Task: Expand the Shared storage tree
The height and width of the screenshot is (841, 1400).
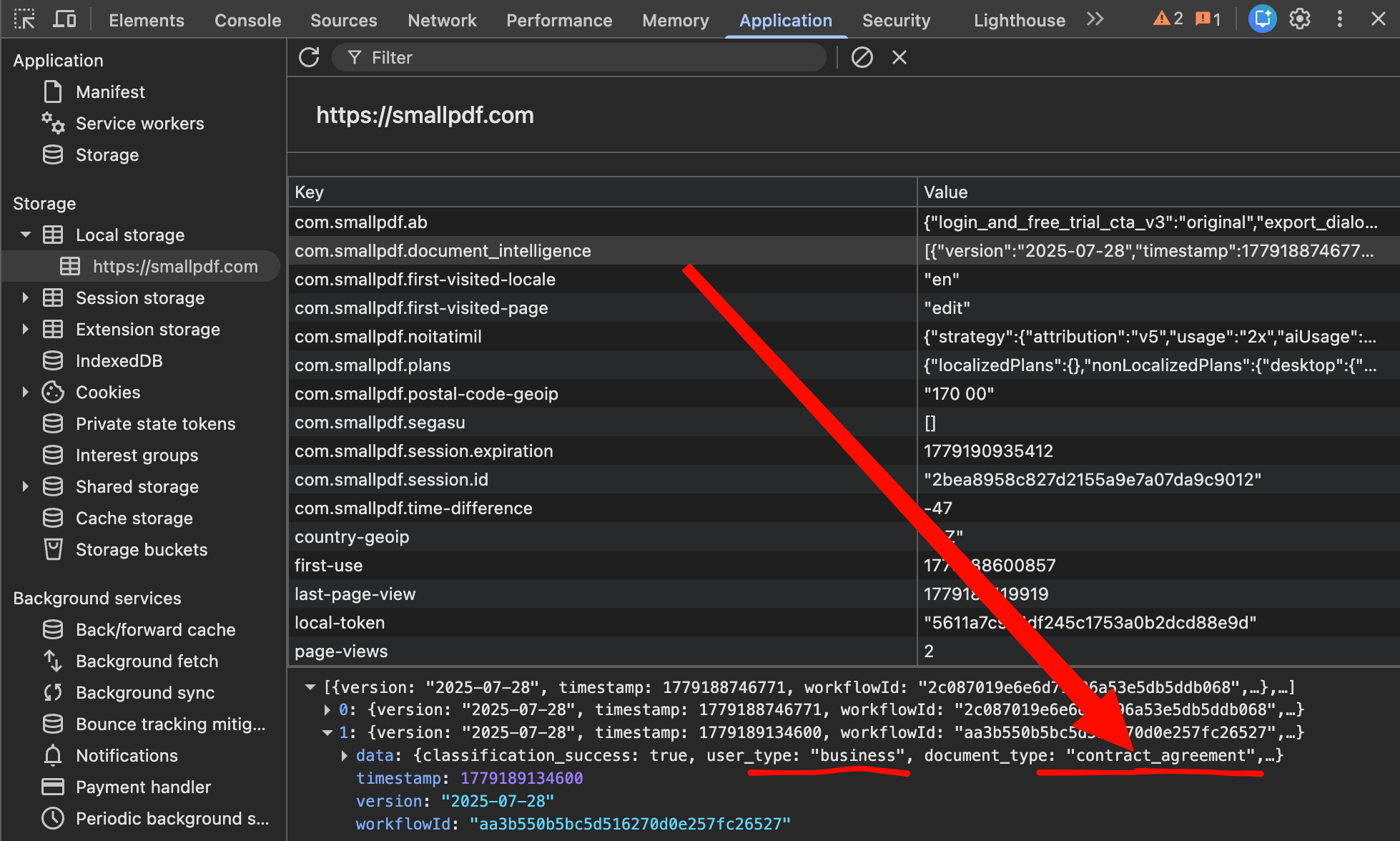Action: tap(26, 486)
